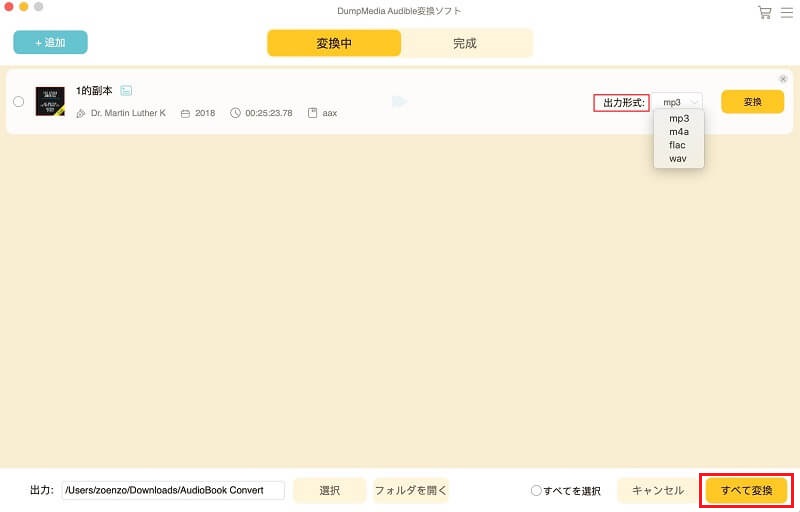Choose m4a from the format list

point(679,132)
